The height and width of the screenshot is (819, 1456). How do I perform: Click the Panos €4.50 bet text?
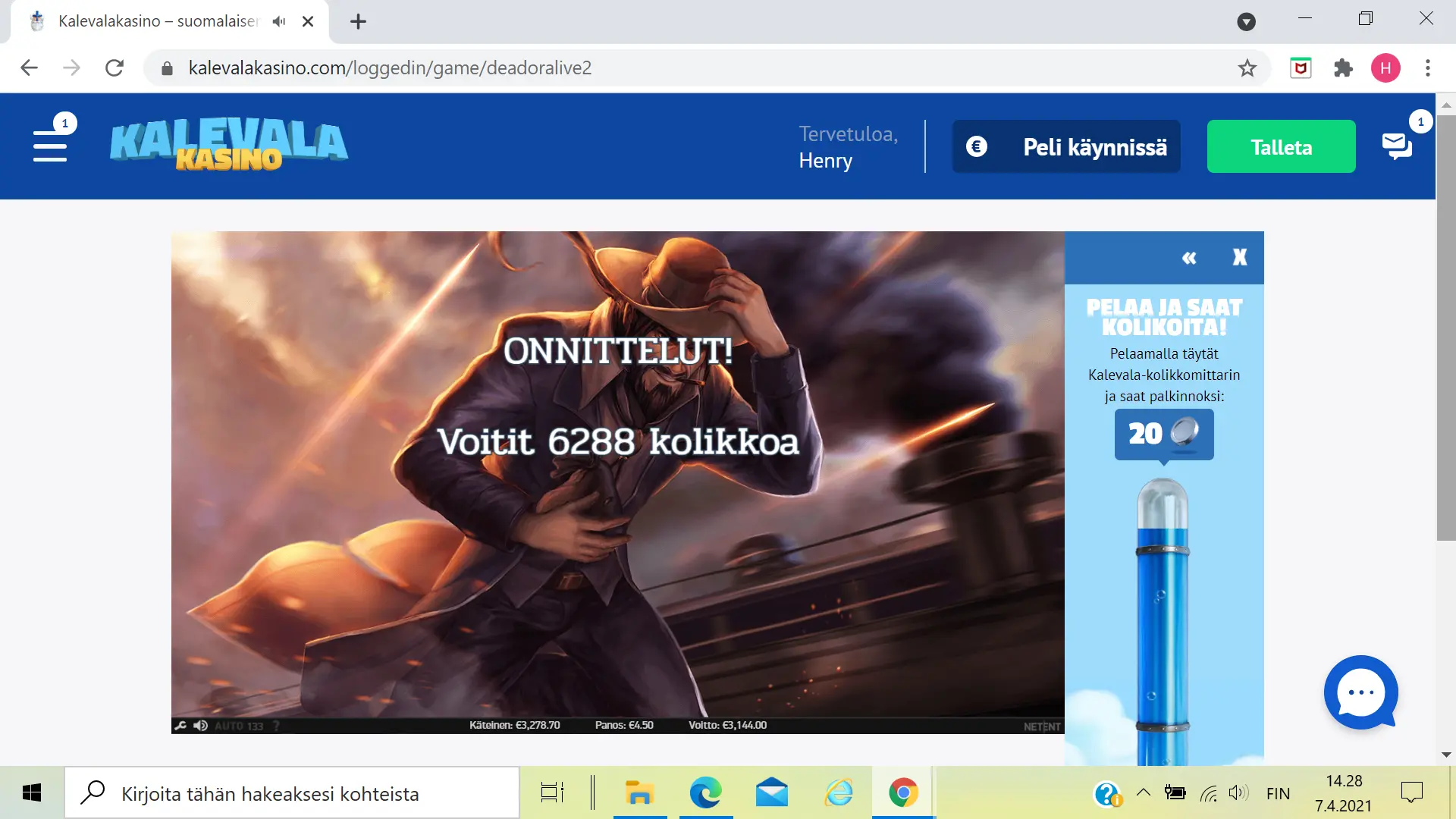click(x=624, y=725)
